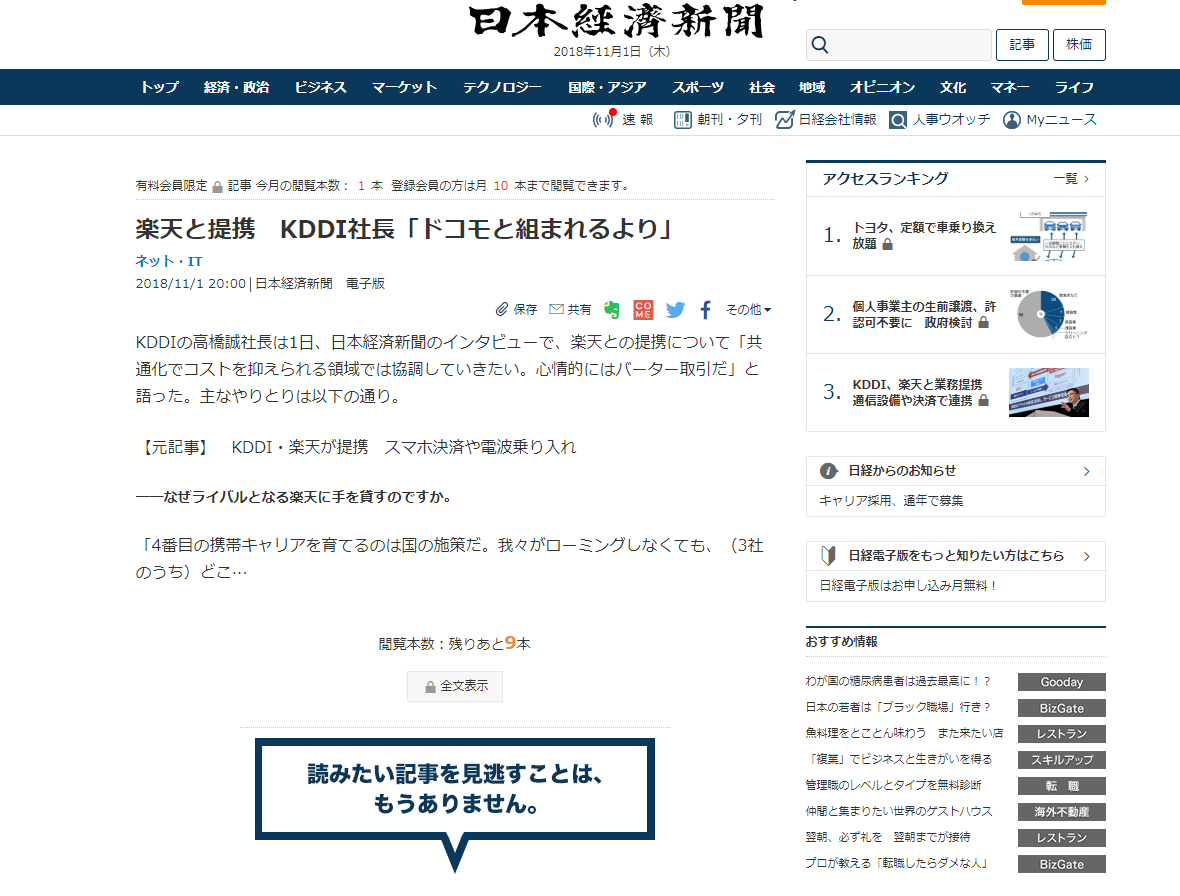Click the 共有 envelope icon
The height and width of the screenshot is (896, 1180).
[x=556, y=309]
